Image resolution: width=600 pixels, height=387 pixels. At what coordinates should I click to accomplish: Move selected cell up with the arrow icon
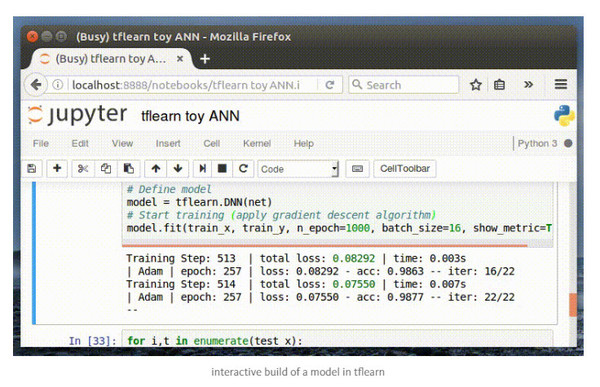tap(155, 168)
